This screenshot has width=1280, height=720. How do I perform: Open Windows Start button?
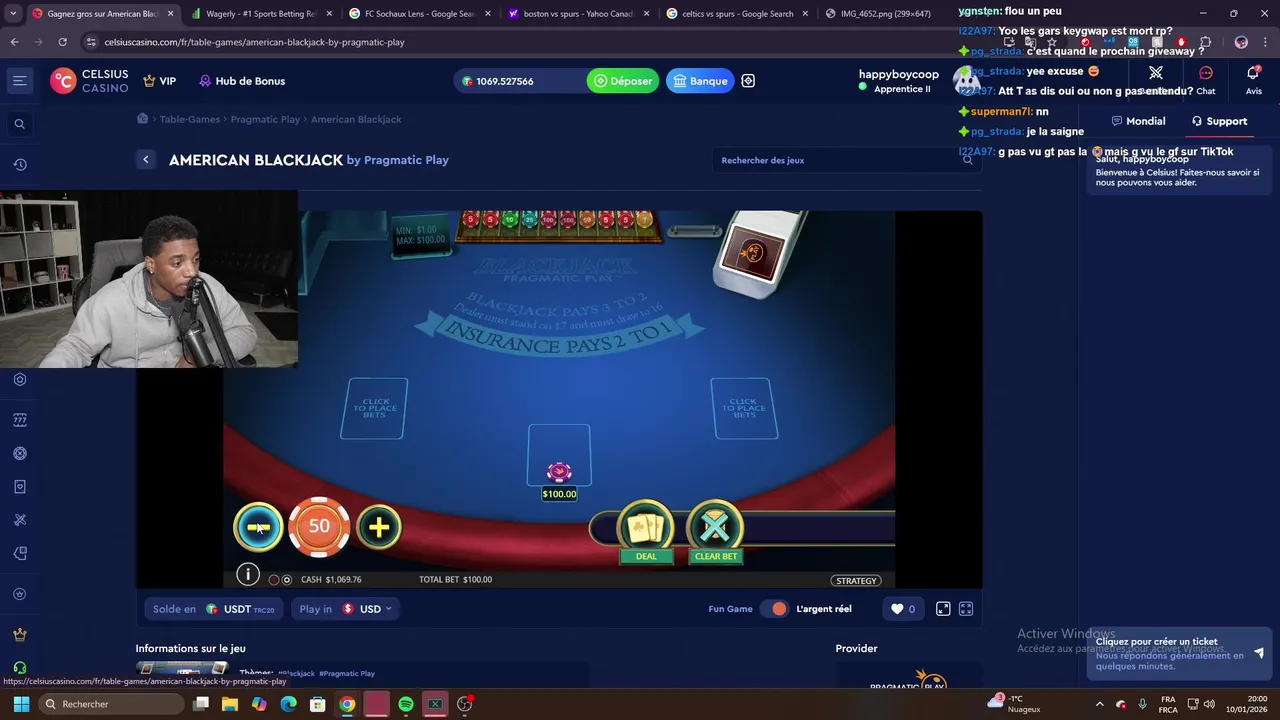tap(20, 704)
